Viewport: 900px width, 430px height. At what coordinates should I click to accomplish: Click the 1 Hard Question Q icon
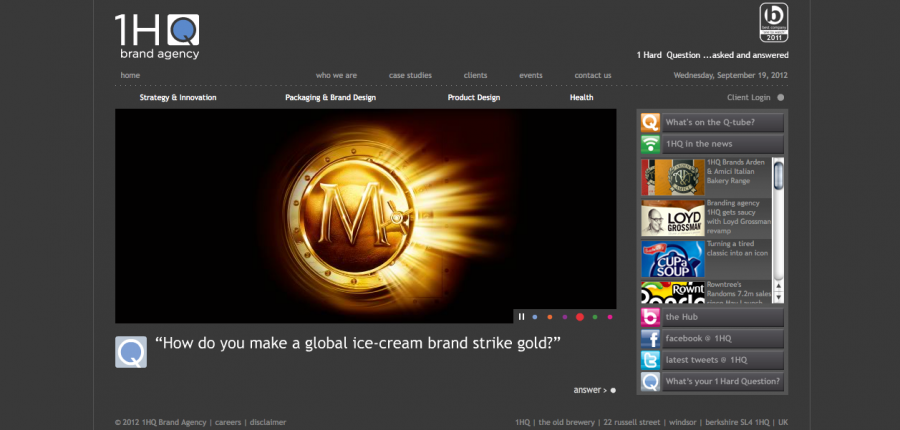point(650,382)
